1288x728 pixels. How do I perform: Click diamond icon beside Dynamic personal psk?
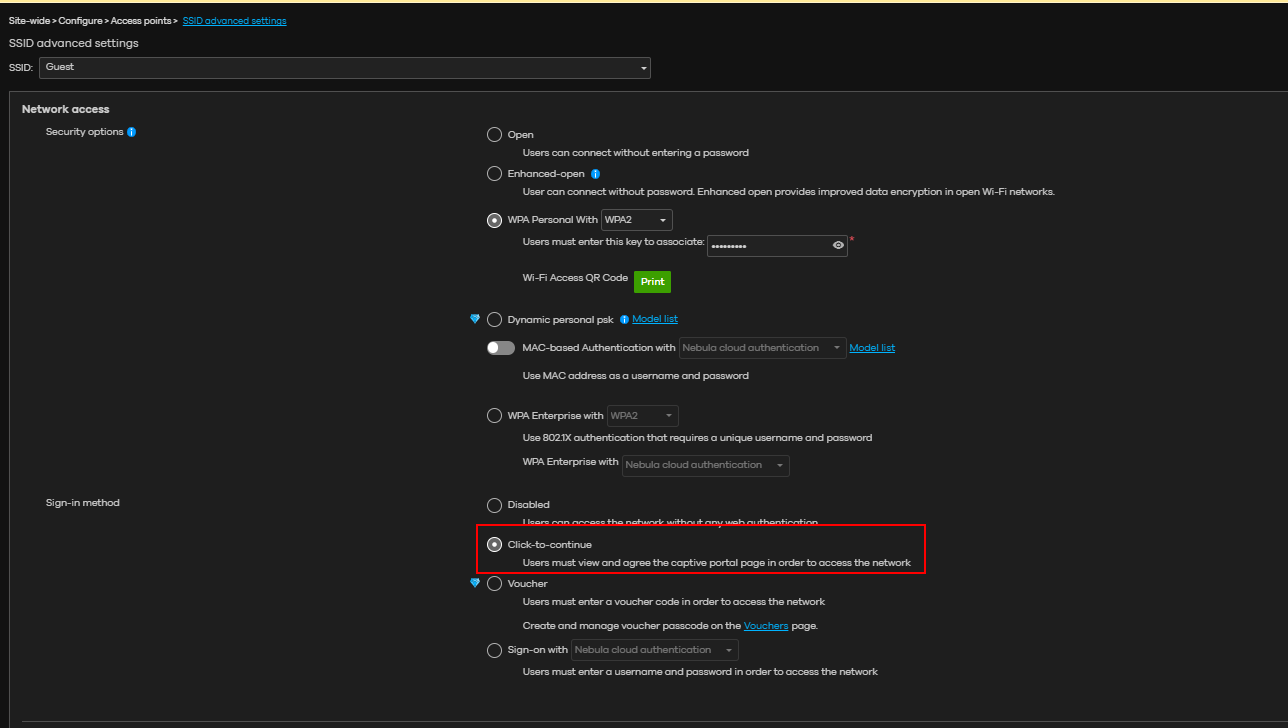click(475, 319)
